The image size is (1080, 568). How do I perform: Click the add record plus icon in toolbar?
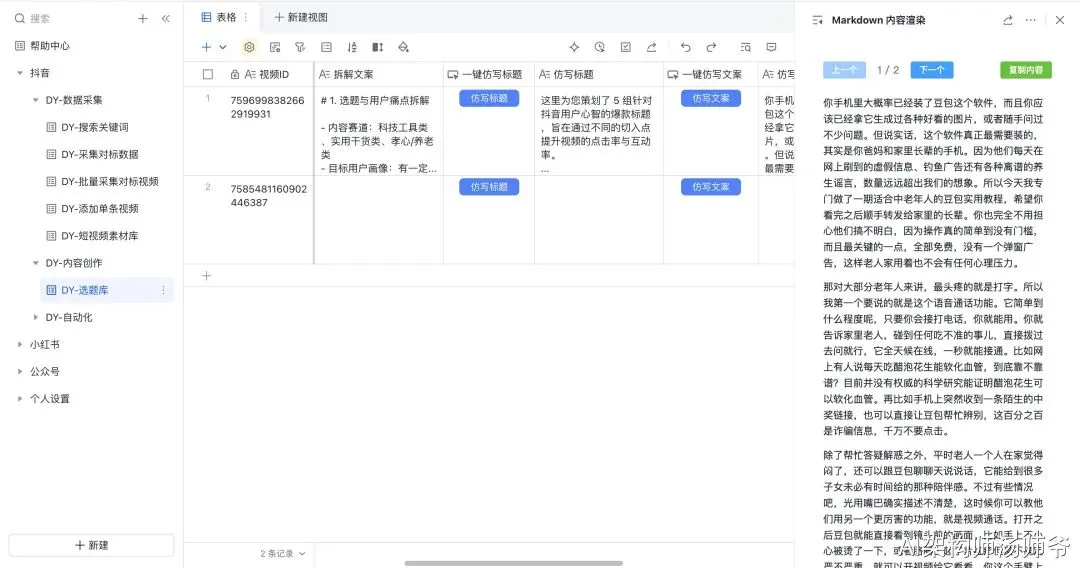click(x=206, y=47)
